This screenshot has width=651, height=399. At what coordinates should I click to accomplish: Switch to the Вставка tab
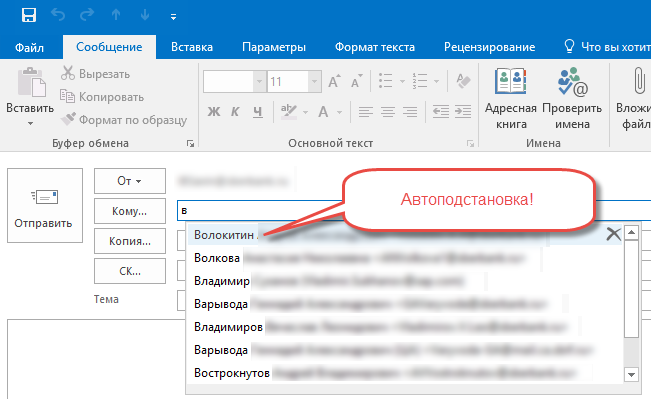tap(192, 47)
